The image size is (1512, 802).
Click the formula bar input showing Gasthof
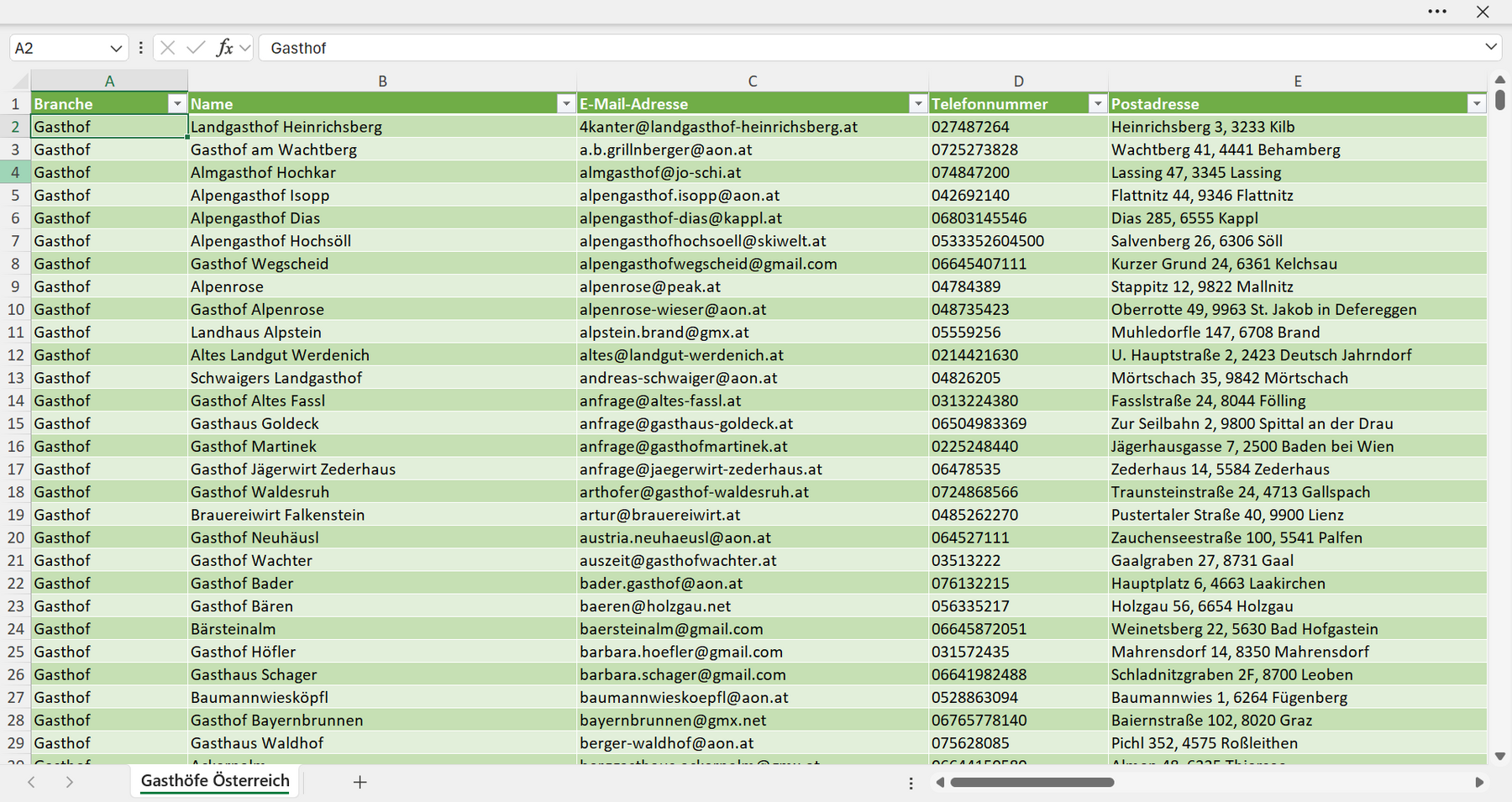(869, 48)
